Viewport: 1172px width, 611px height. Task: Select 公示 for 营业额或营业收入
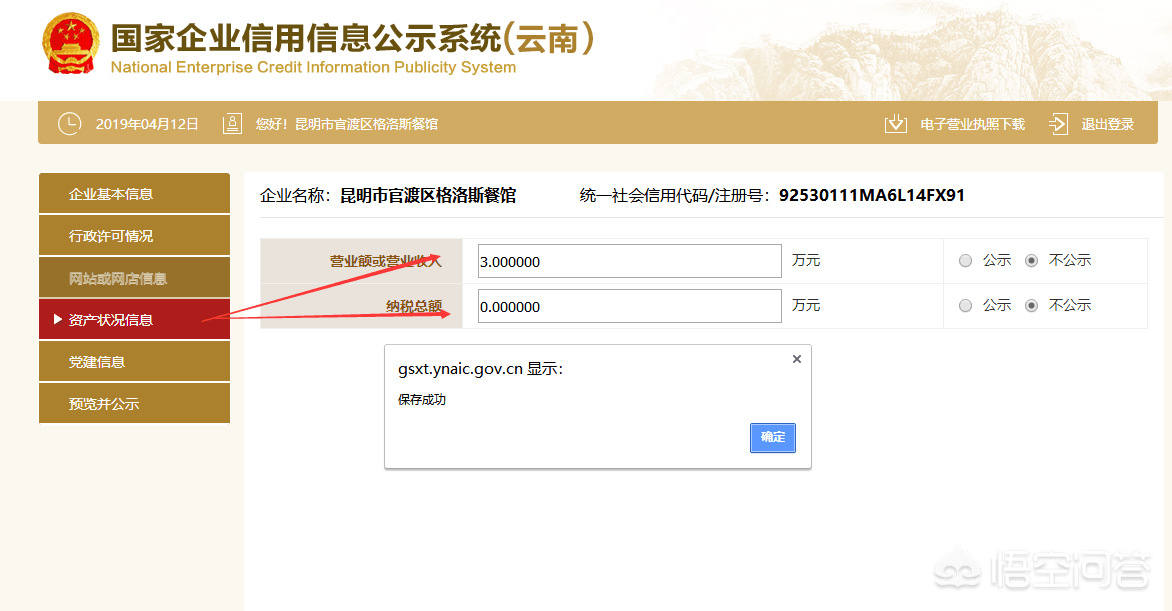tap(965, 260)
